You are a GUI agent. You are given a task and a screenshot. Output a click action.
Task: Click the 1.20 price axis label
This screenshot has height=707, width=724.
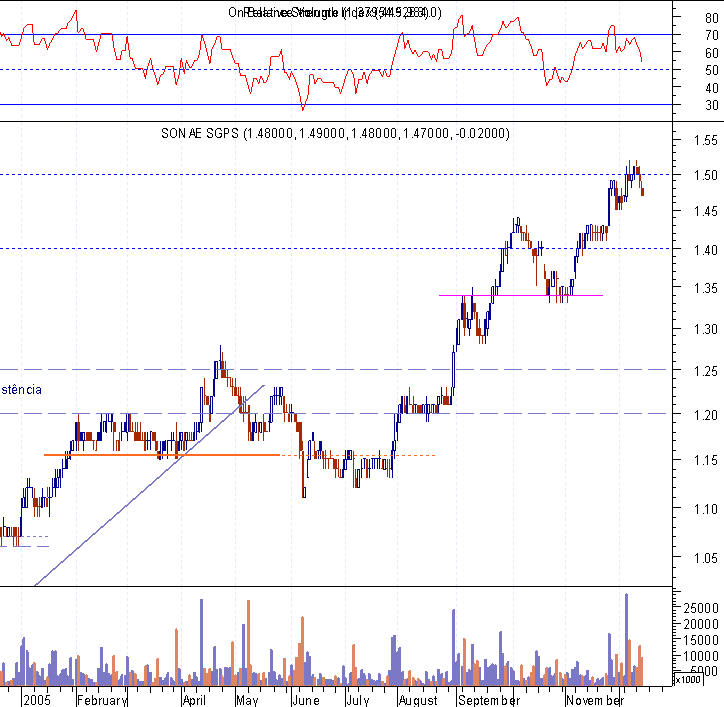[706, 415]
